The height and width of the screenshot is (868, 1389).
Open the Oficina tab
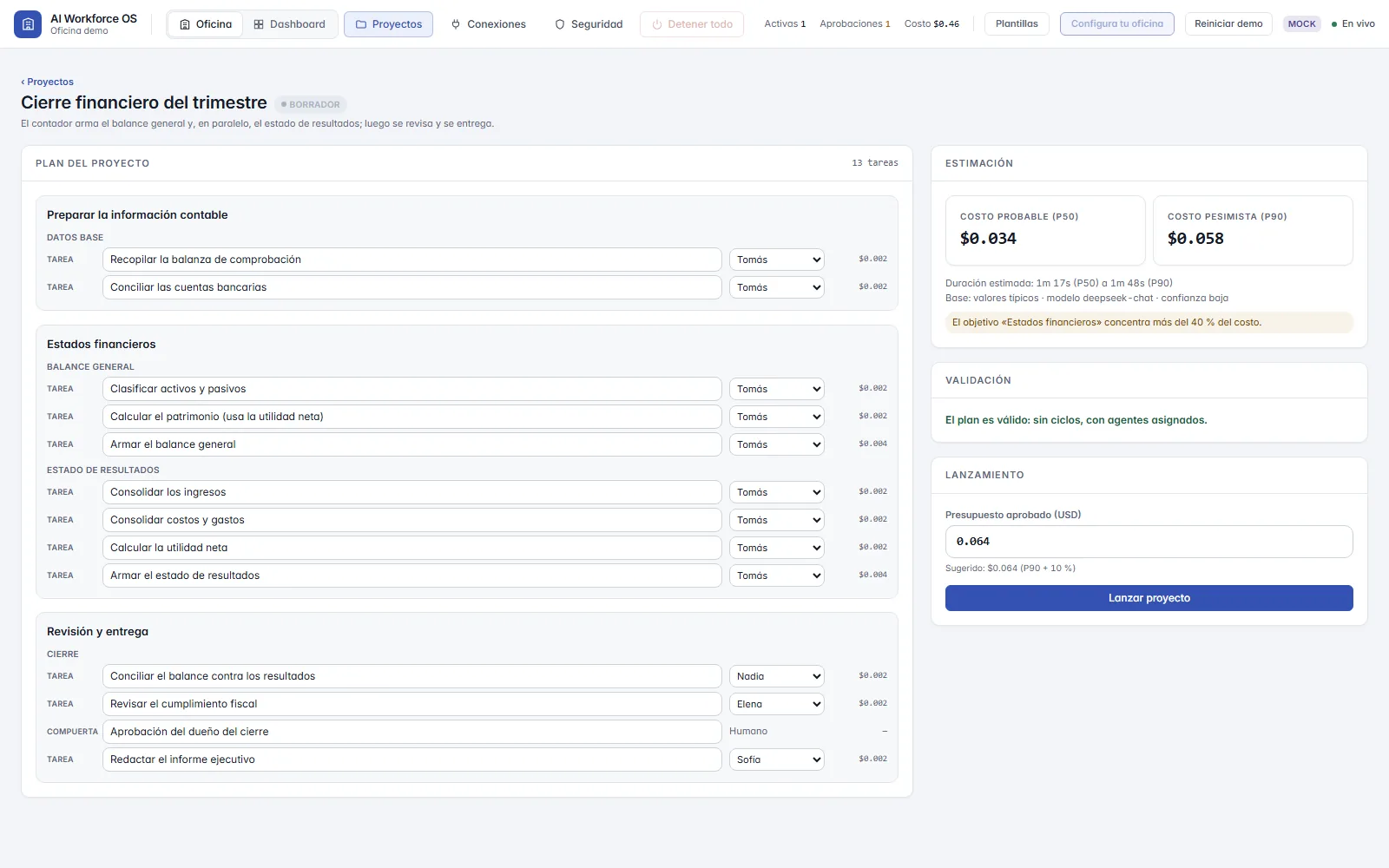[x=206, y=24]
